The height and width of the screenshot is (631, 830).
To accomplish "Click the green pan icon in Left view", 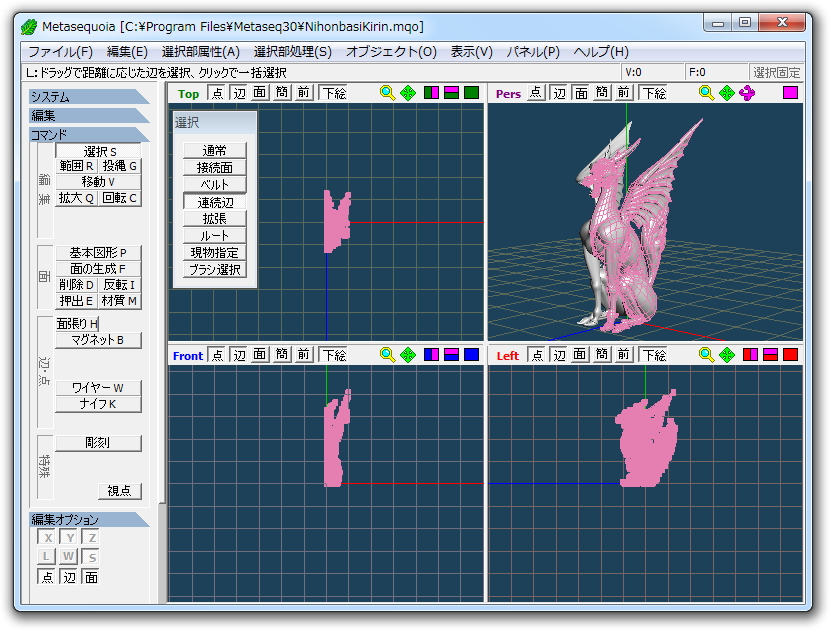I will click(727, 355).
